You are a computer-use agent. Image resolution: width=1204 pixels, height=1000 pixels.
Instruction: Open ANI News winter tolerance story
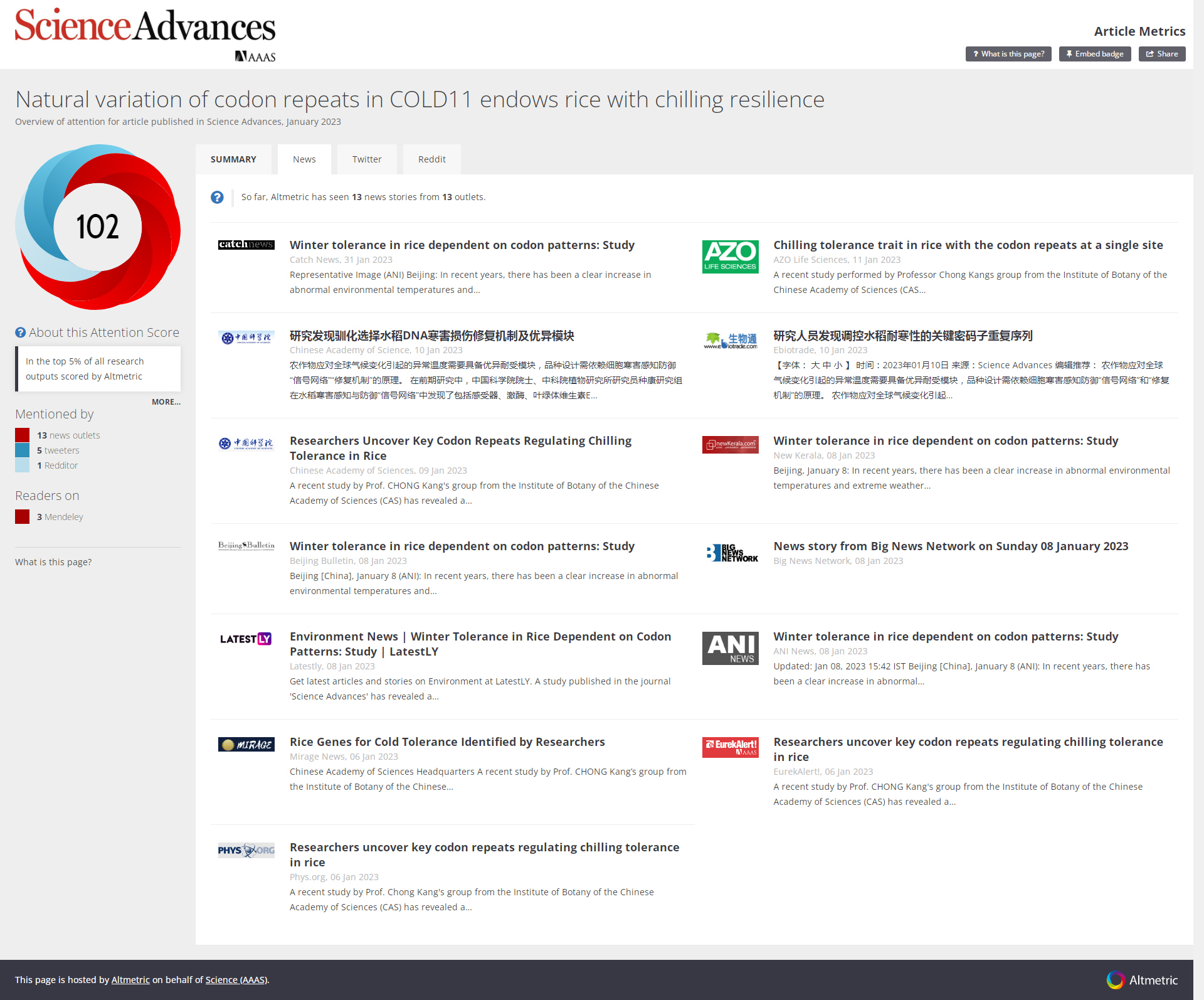click(946, 637)
